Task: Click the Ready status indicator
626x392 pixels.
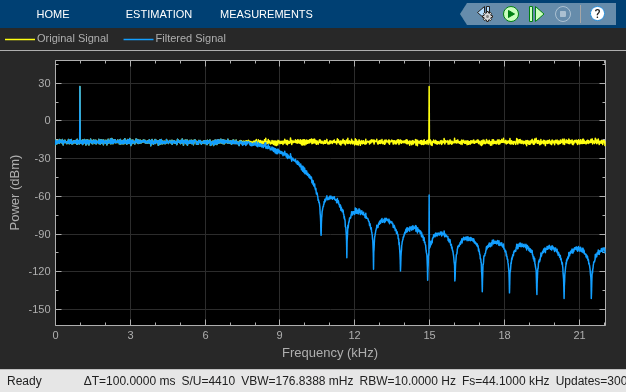Action: tap(24, 381)
